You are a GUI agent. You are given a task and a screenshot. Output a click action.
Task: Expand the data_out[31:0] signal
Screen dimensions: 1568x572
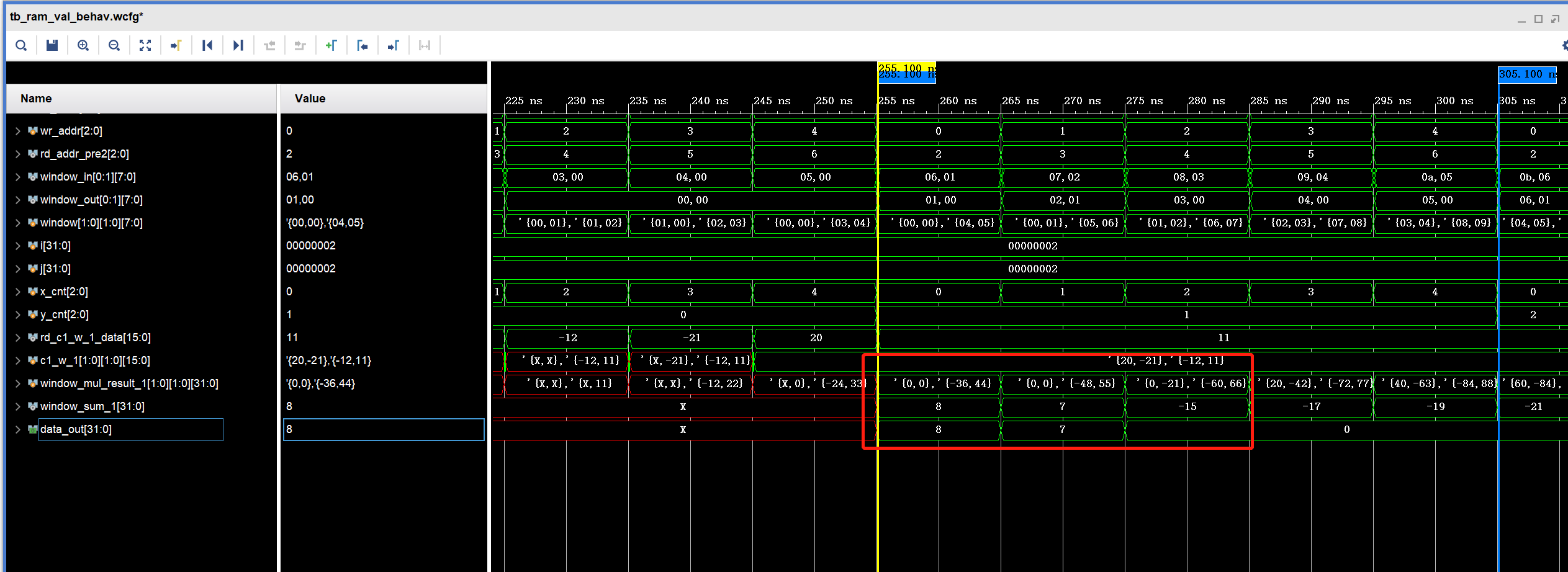click(17, 429)
